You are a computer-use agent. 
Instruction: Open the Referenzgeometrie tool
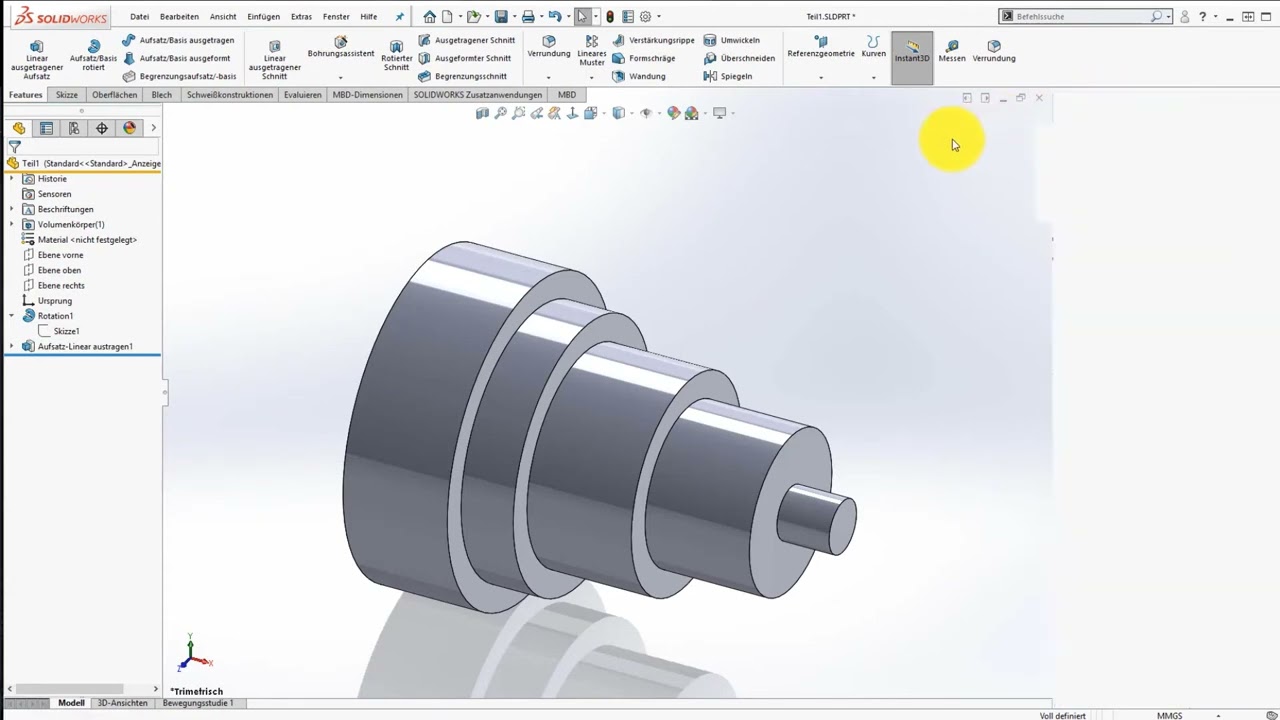pos(821,47)
